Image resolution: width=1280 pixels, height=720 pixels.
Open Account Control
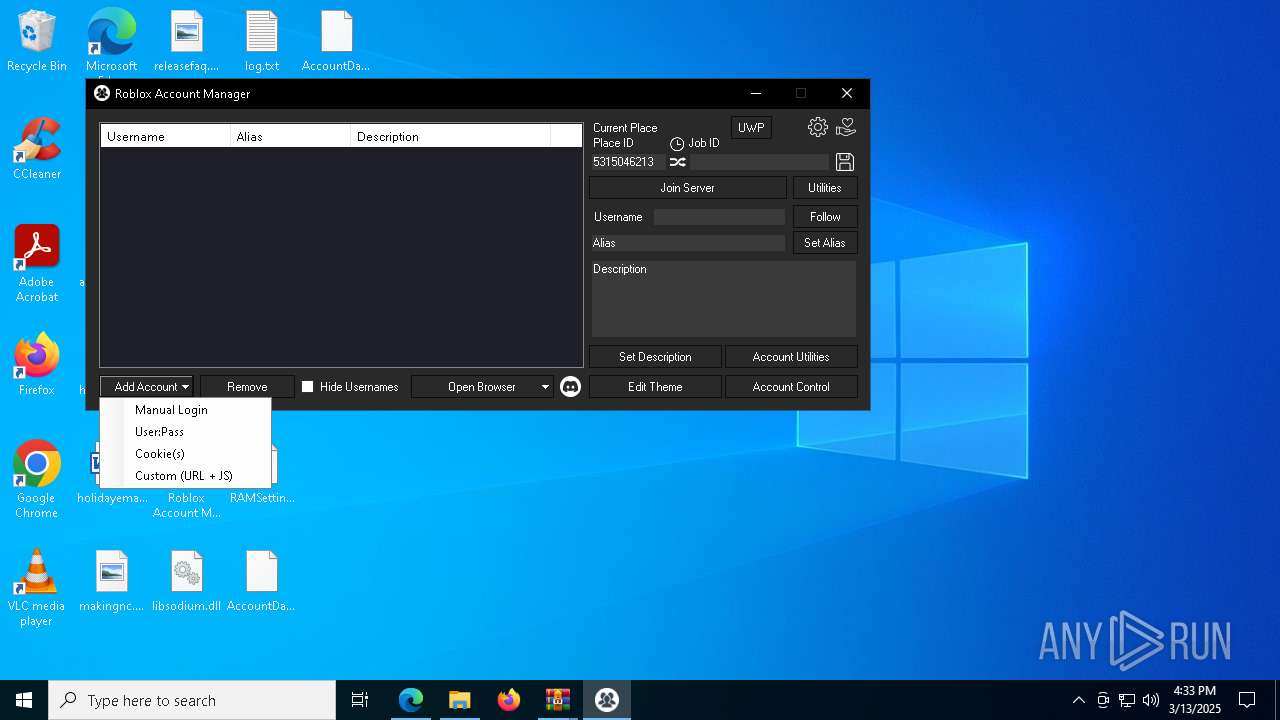pyautogui.click(x=791, y=387)
